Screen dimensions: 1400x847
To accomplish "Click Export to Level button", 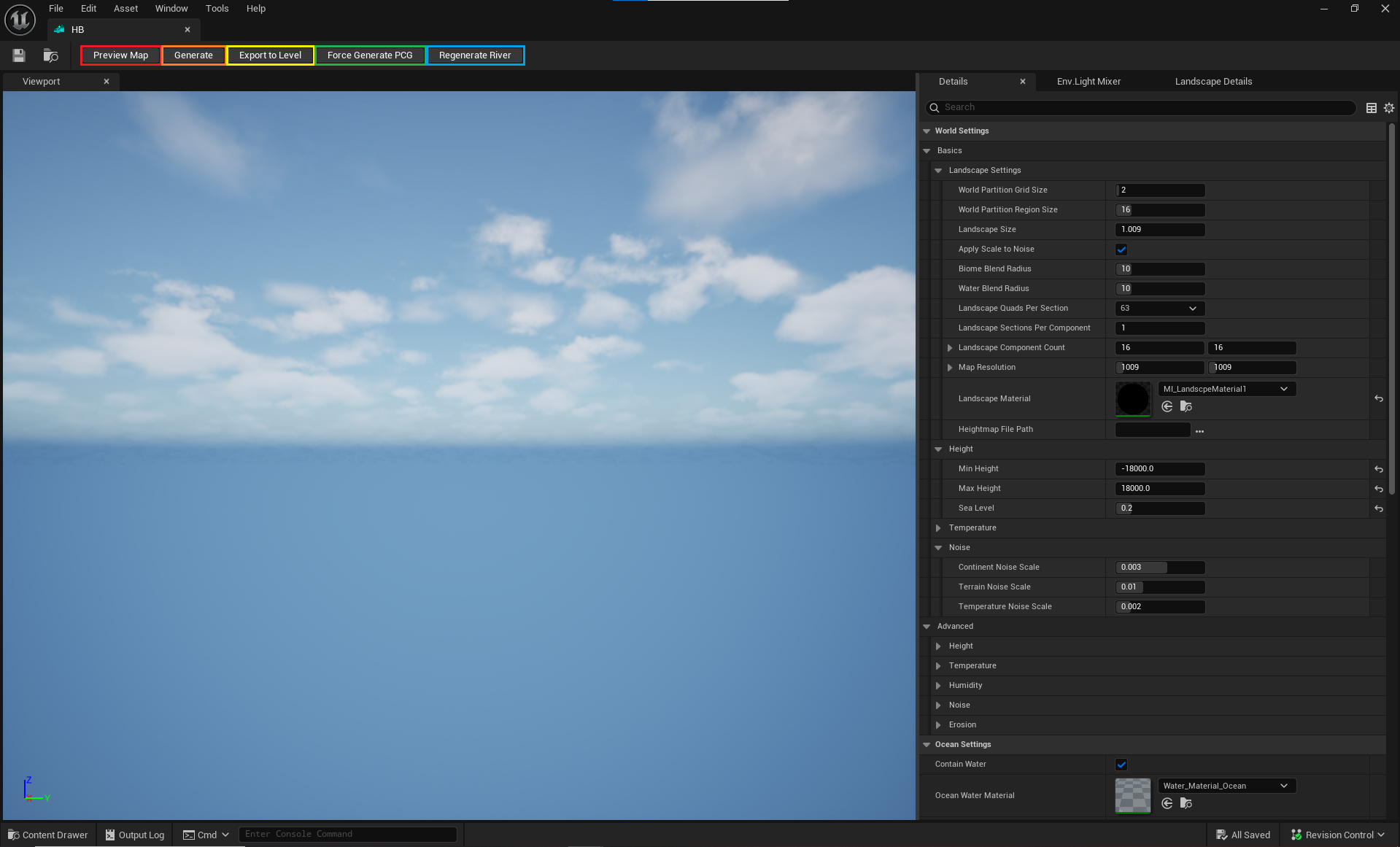I will pos(270,55).
